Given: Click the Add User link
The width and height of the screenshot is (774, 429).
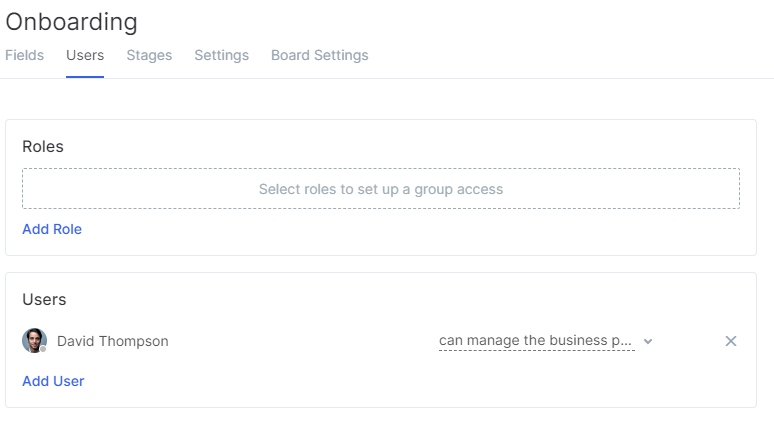Looking at the screenshot, I should coord(53,381).
